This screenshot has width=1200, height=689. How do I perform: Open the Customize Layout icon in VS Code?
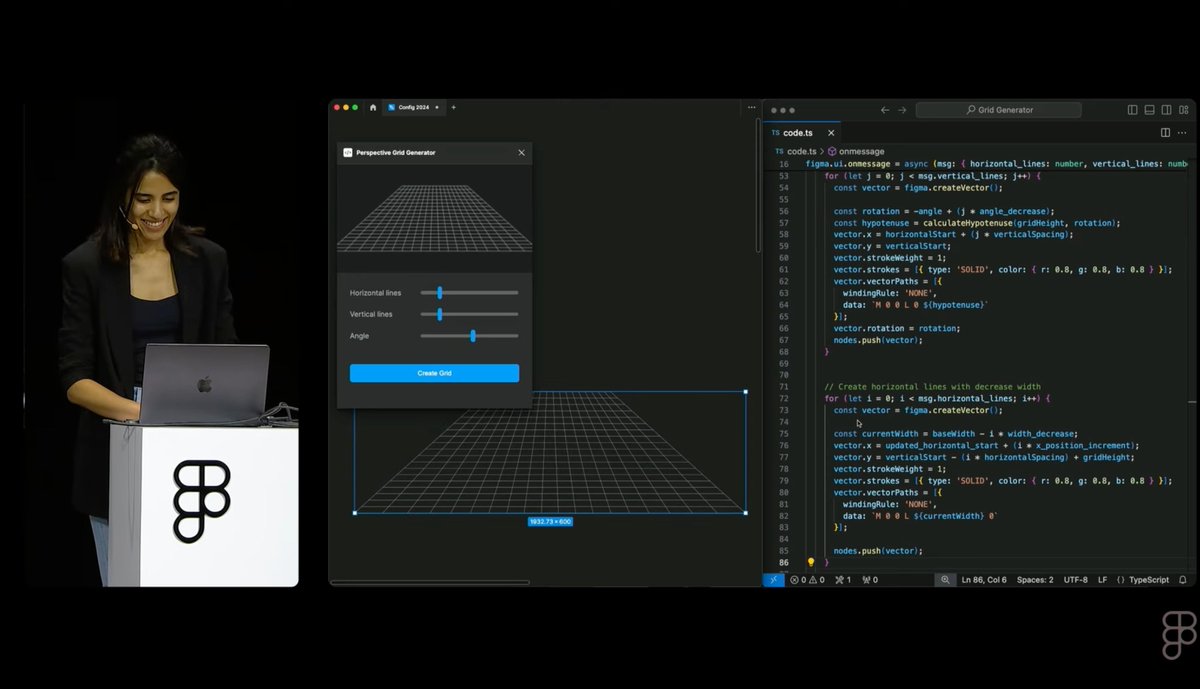pos(1183,110)
